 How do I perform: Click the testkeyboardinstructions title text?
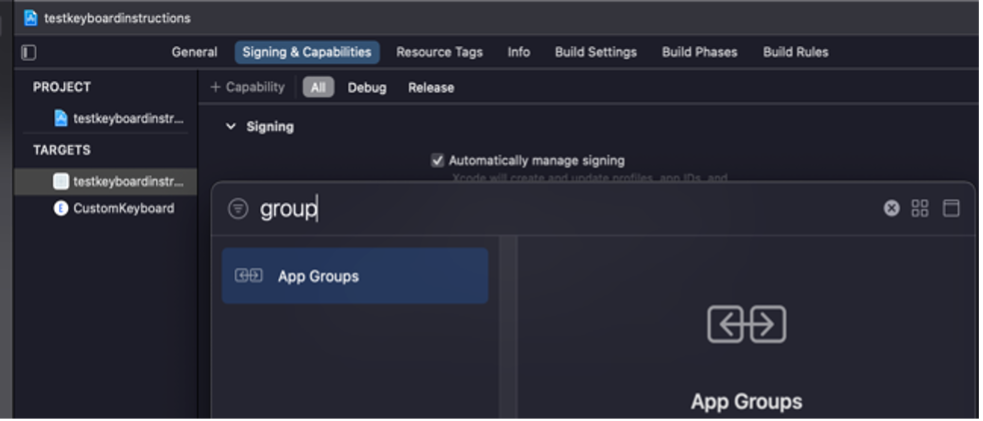(x=117, y=18)
